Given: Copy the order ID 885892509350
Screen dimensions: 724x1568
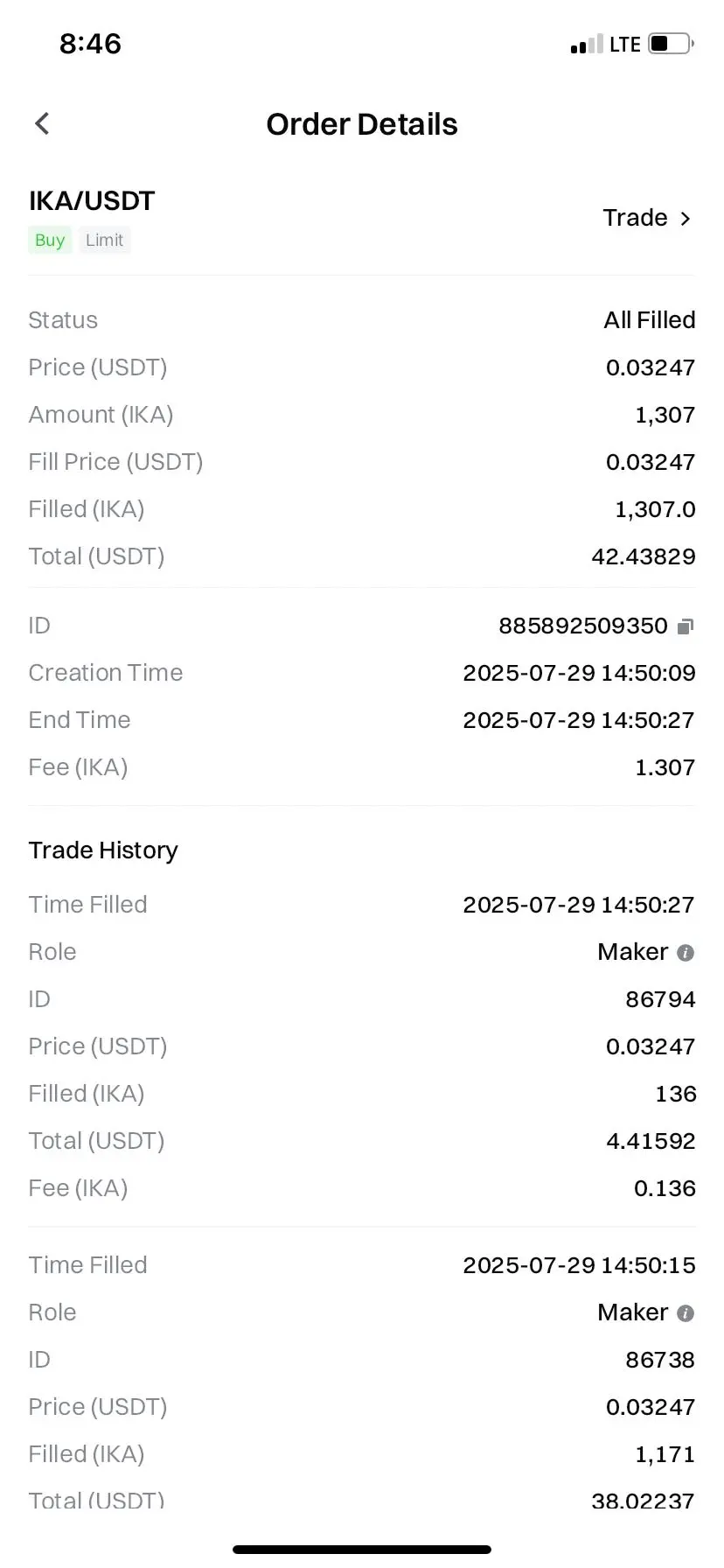Looking at the screenshot, I should 686,626.
